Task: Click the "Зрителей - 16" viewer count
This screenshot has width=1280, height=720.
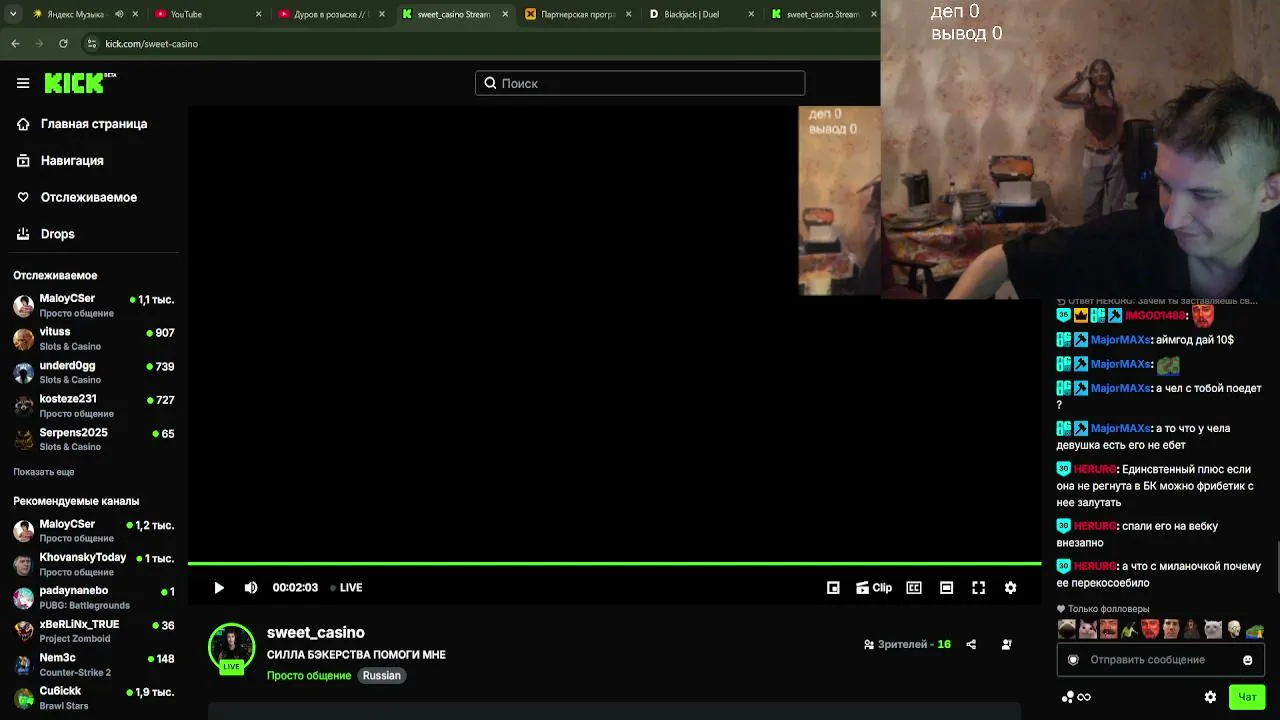Action: click(x=907, y=645)
